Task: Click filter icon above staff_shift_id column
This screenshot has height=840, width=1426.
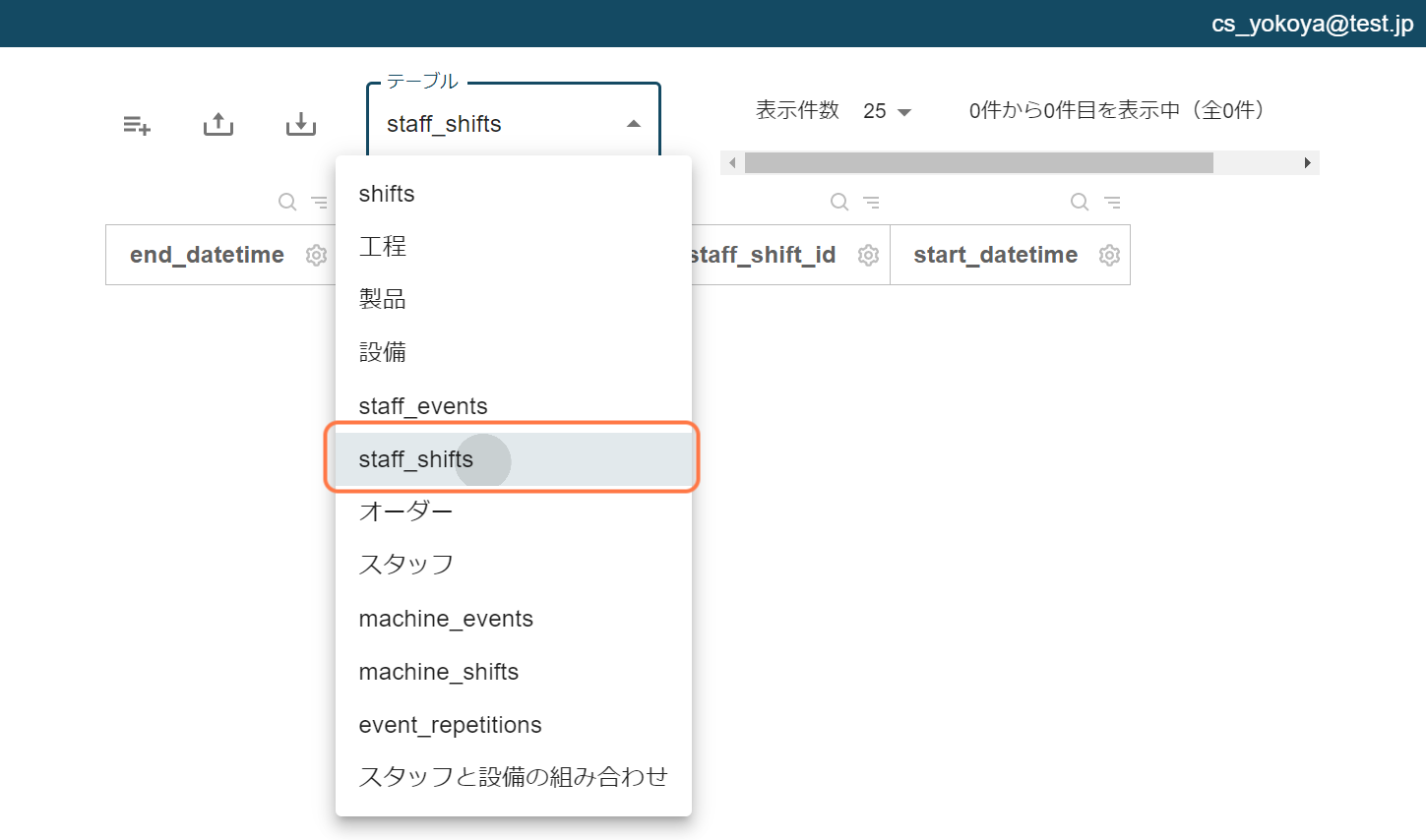Action: [x=871, y=202]
